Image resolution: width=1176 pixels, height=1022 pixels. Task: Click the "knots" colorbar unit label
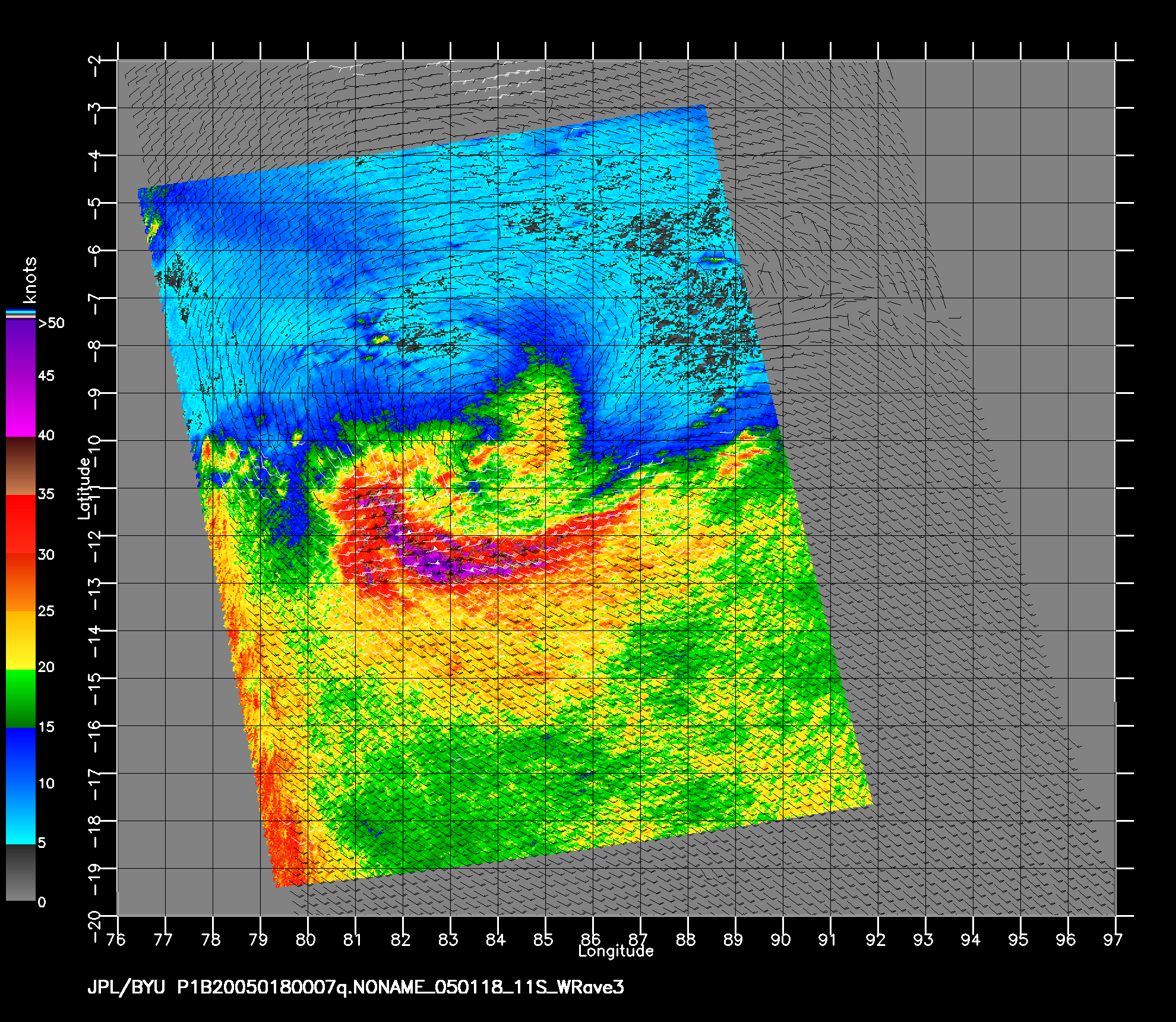[29, 279]
